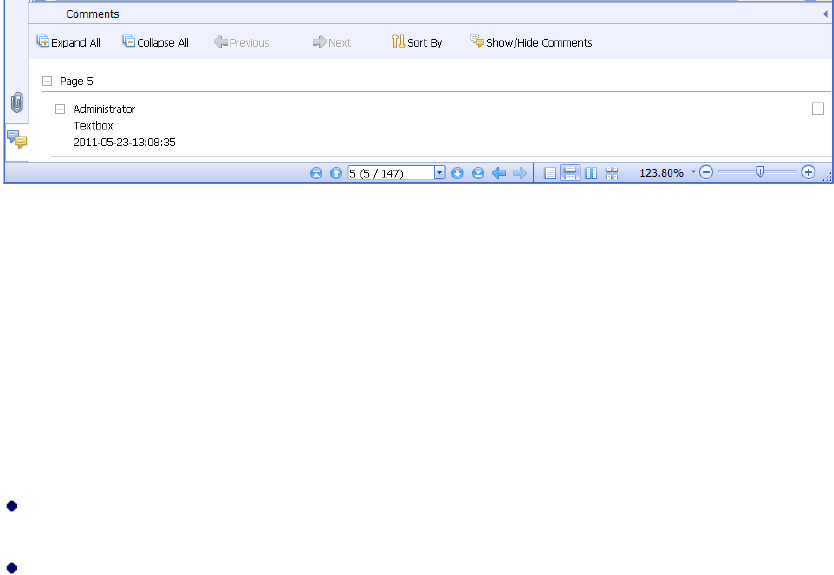Switch to continuous page layout
Viewport: 834px width, 575px height.
click(x=570, y=173)
